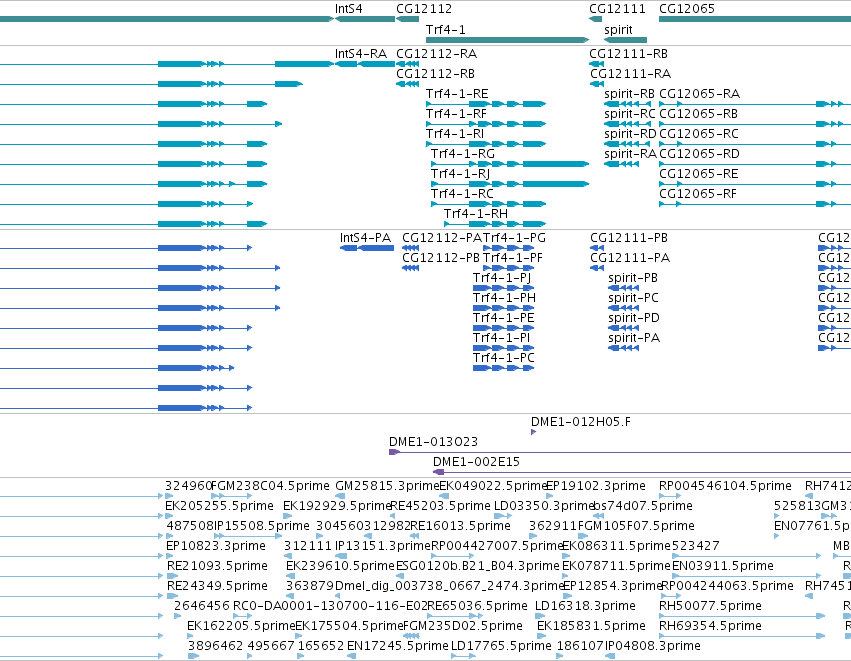Select the IntS4-RA transcript
Screen dimensions: 851x661
365,64
